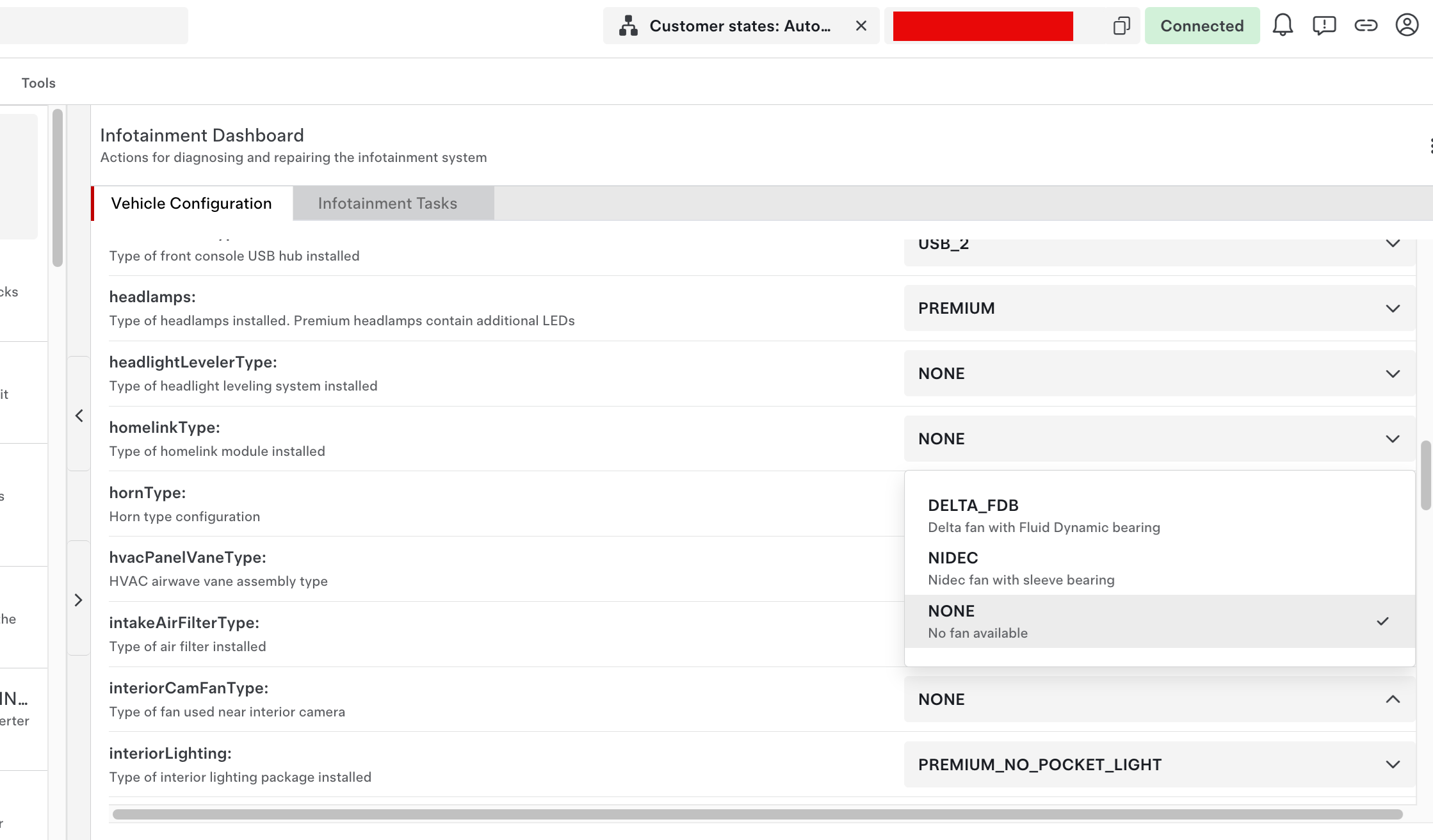1433x840 pixels.
Task: Collapse side panel with left chevron
Action: pyautogui.click(x=79, y=416)
